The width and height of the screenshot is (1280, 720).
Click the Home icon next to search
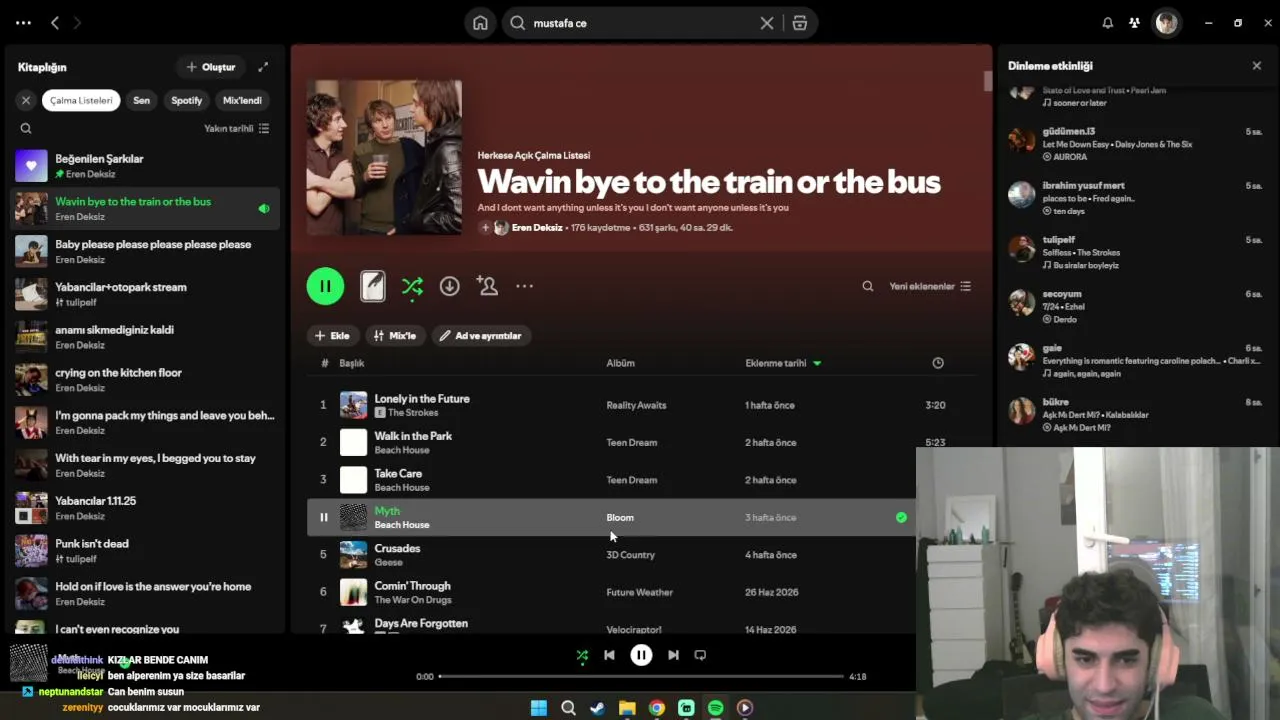point(481,23)
